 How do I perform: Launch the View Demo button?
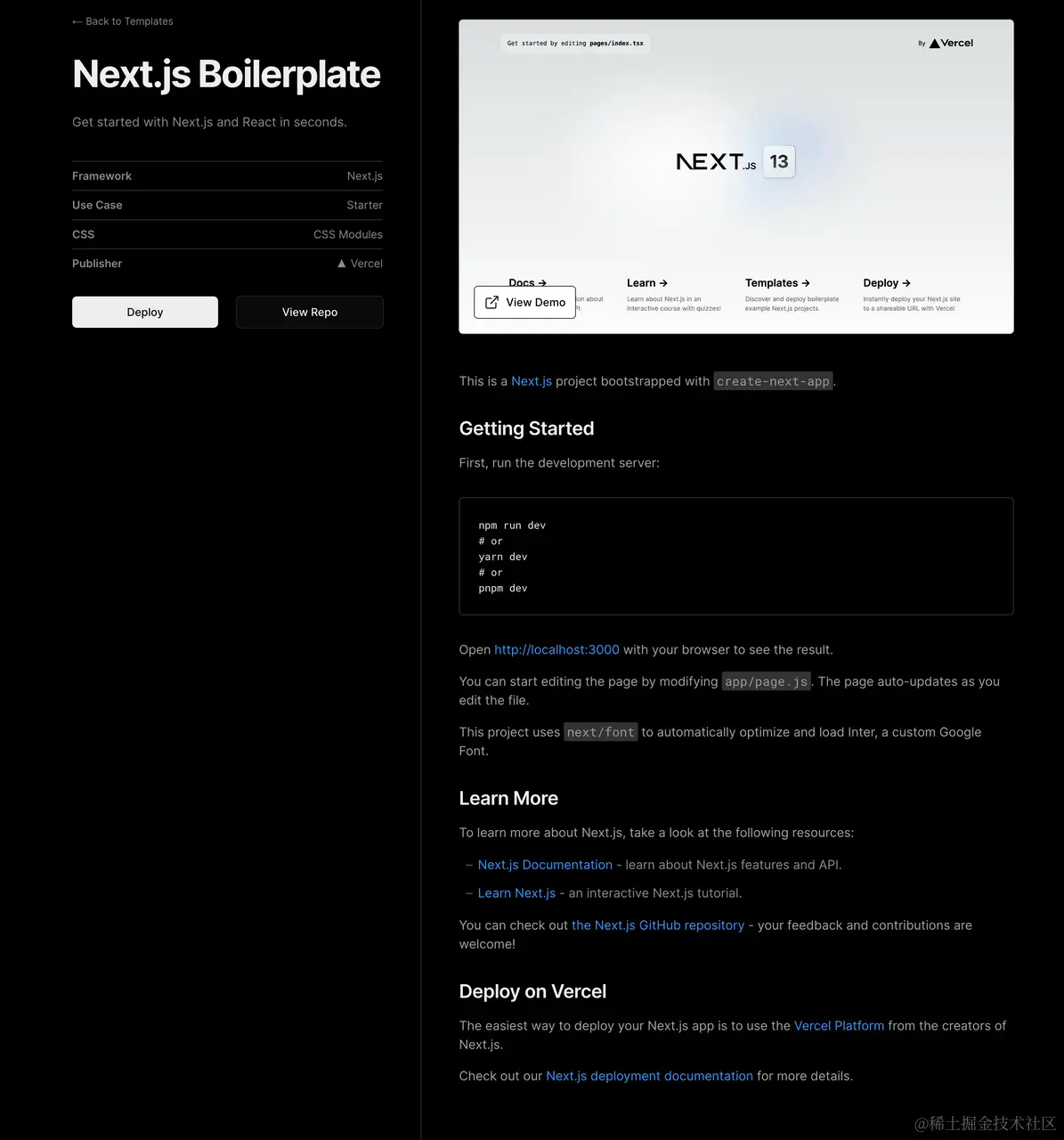point(525,303)
